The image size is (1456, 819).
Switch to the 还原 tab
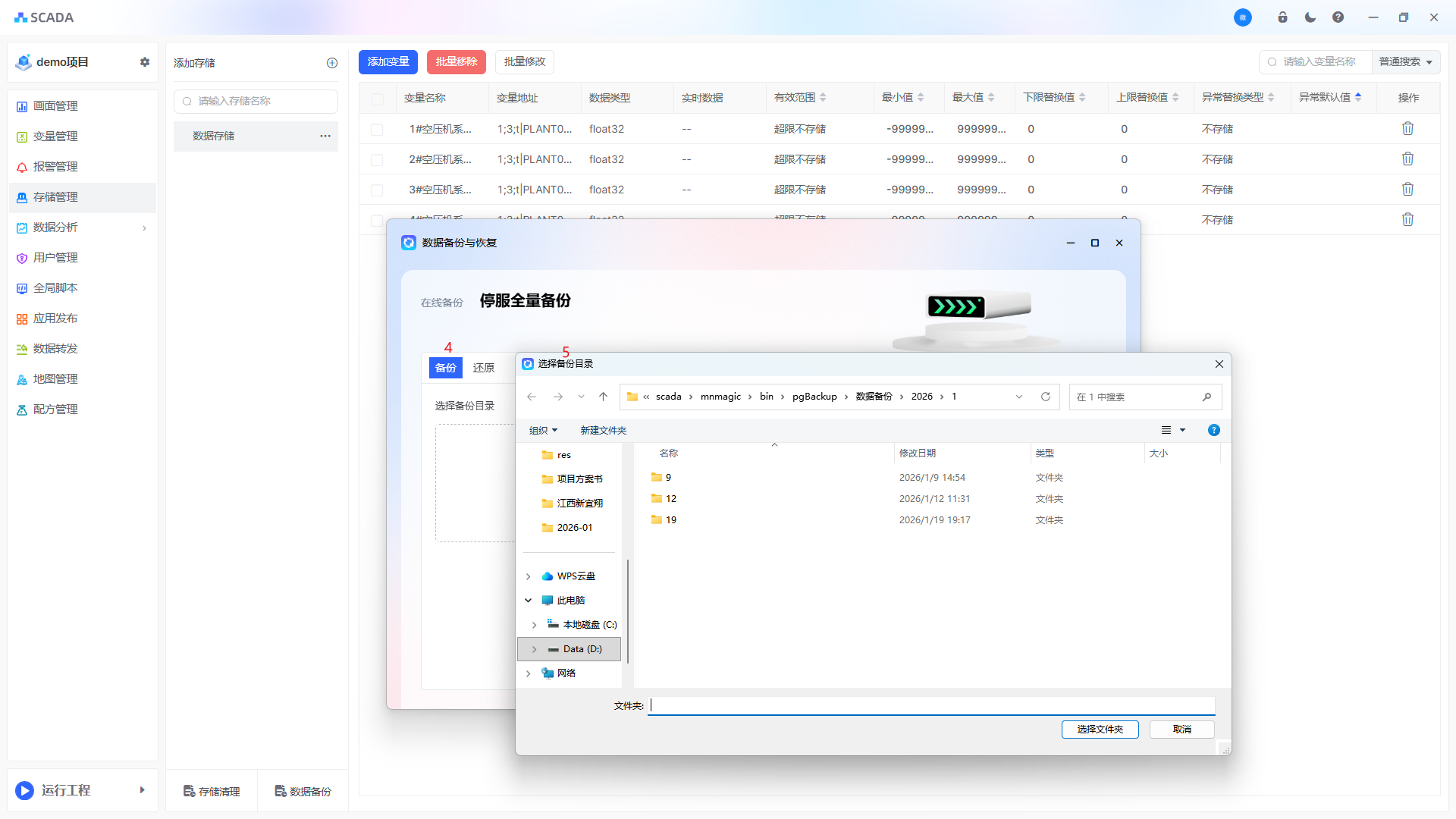point(484,368)
